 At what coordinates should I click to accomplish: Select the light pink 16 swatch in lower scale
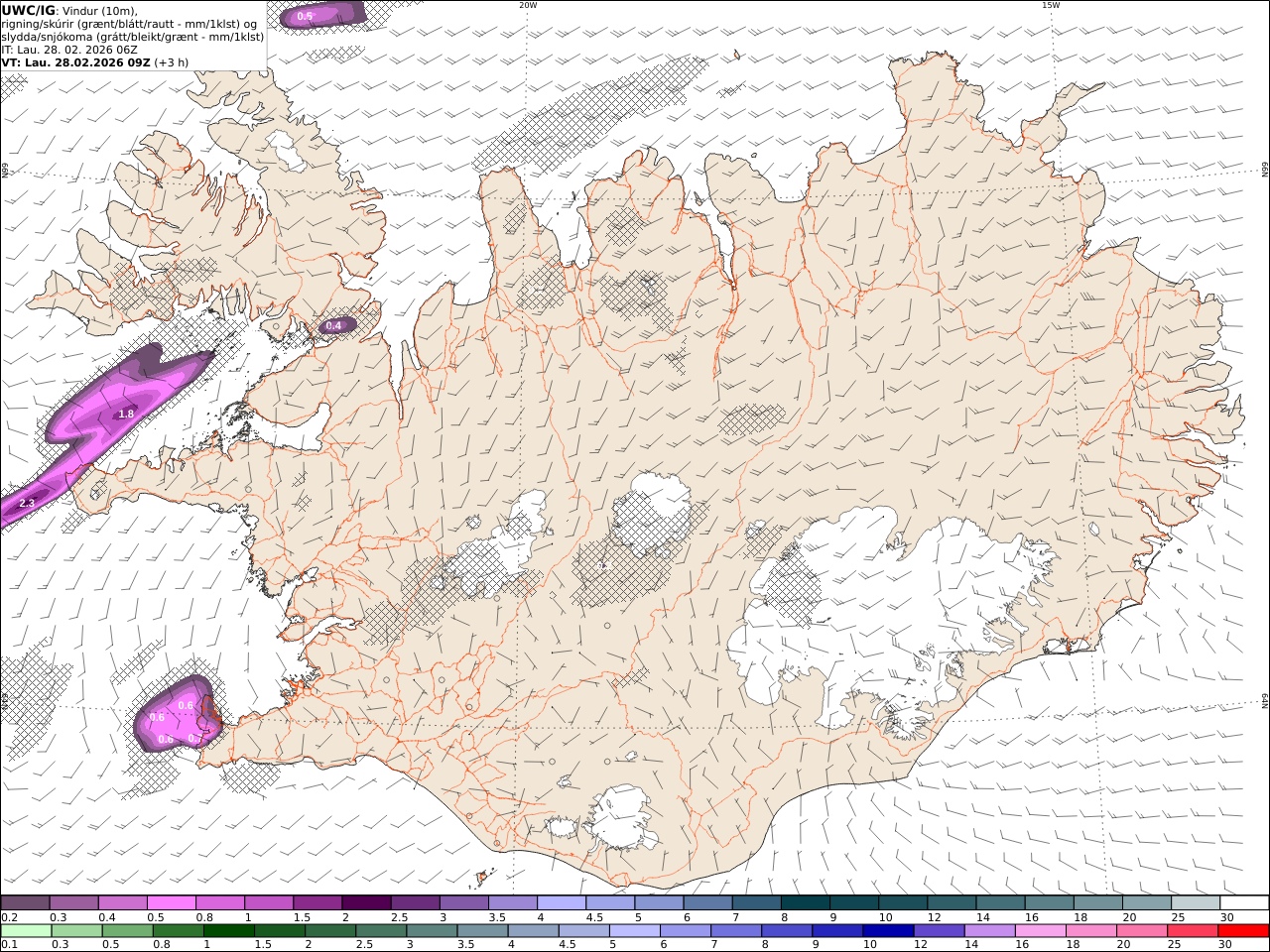tap(1041, 931)
